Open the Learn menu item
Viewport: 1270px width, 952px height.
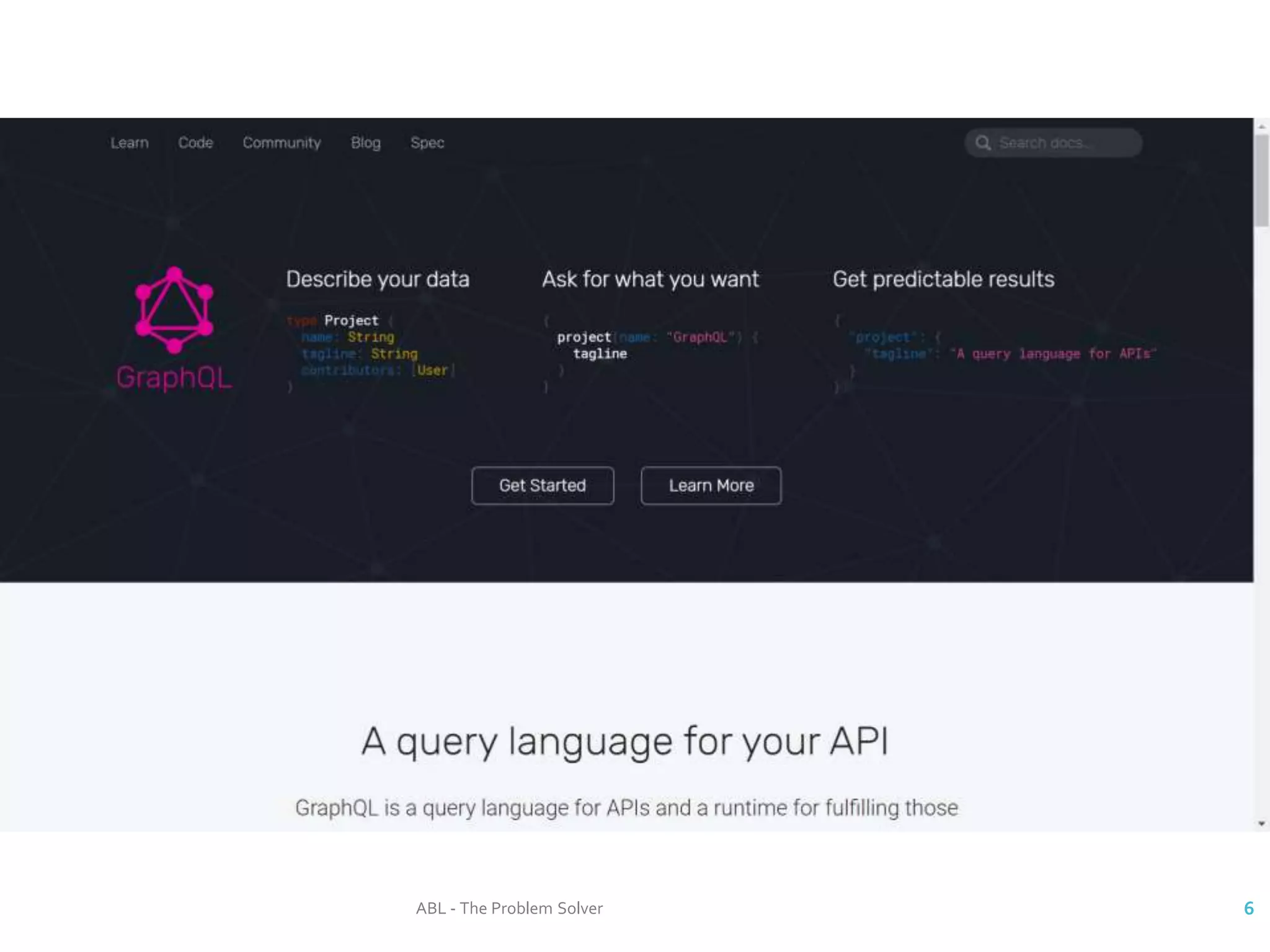(x=130, y=143)
